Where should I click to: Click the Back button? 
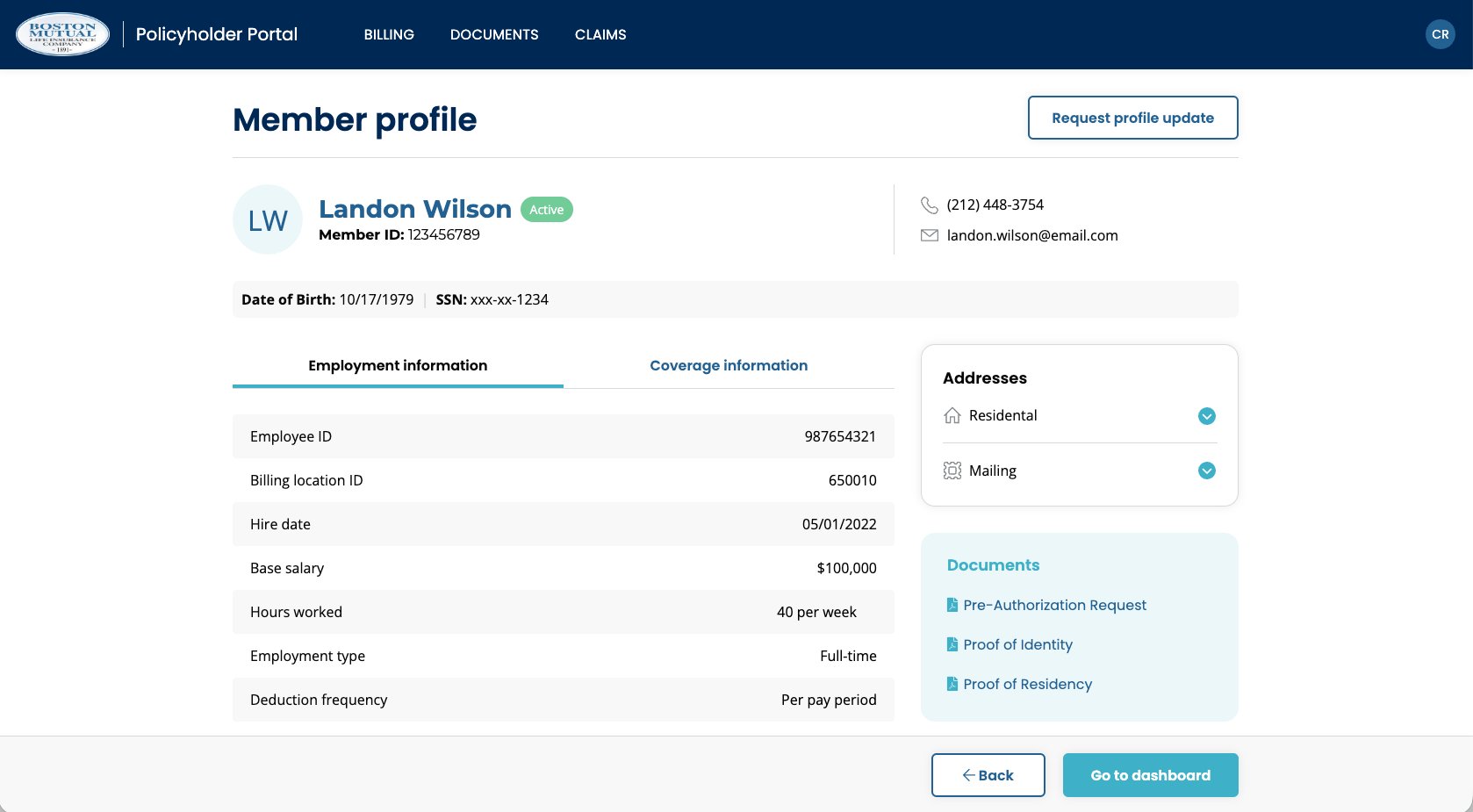pyautogui.click(x=988, y=775)
